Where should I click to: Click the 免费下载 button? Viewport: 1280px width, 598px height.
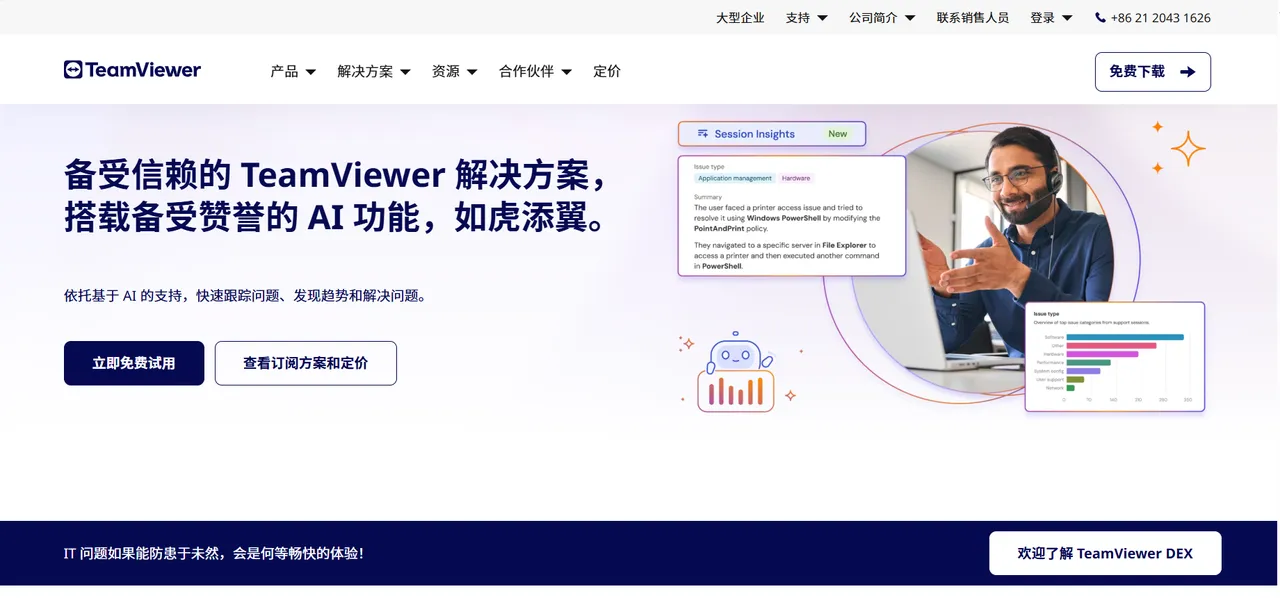[x=1153, y=72]
